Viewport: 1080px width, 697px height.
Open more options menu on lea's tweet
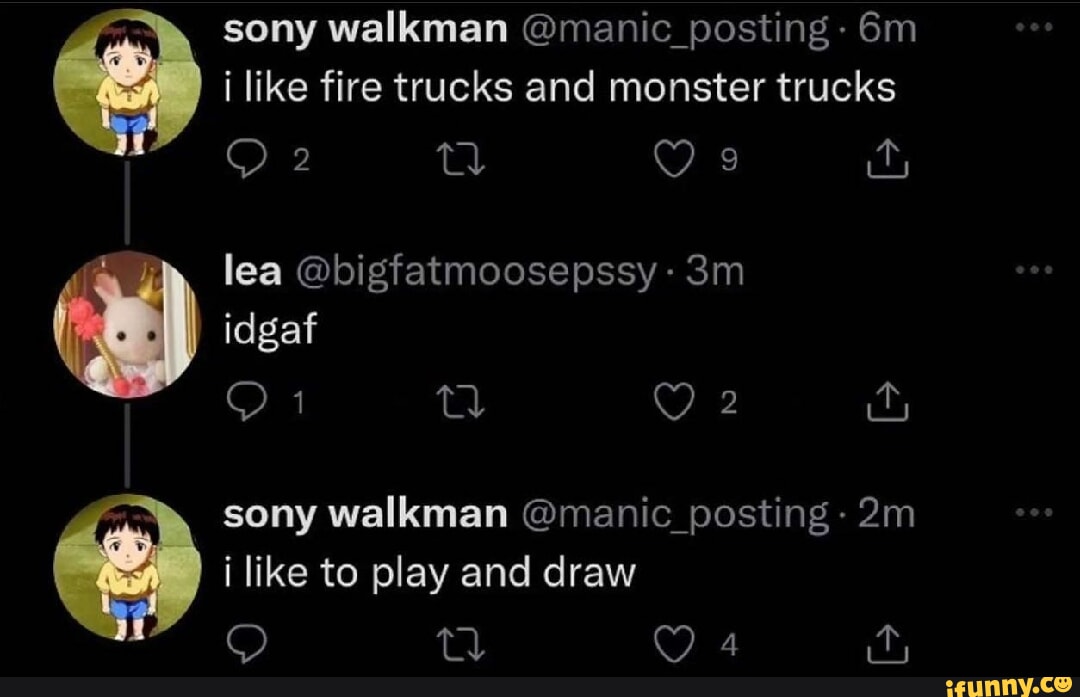pyautogui.click(x=1034, y=270)
